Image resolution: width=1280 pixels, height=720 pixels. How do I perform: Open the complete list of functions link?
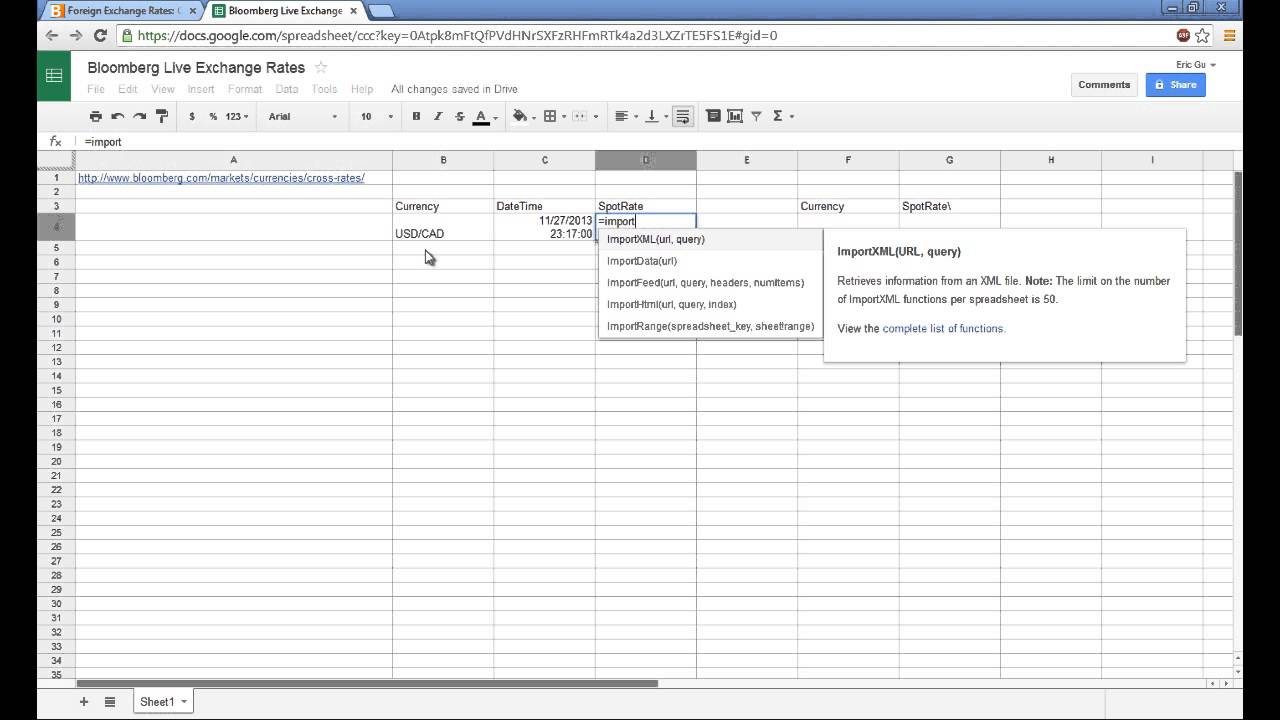(x=943, y=328)
